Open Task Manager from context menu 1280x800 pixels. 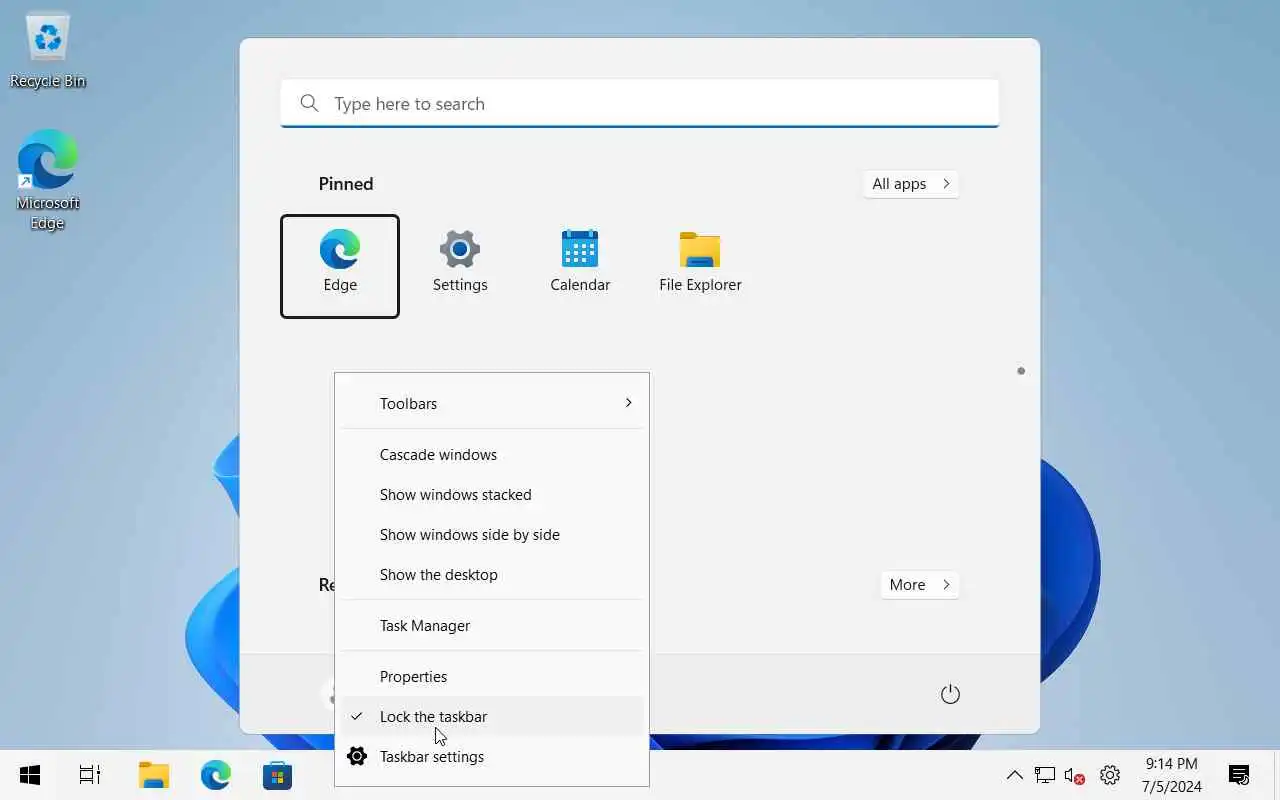[x=492, y=625]
